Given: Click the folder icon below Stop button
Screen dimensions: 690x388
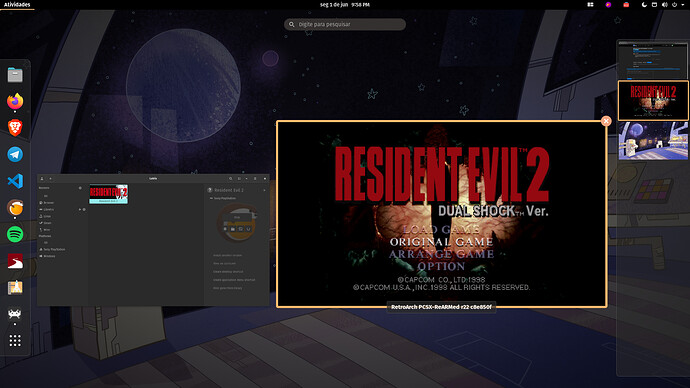Looking at the screenshot, I should point(232,229).
